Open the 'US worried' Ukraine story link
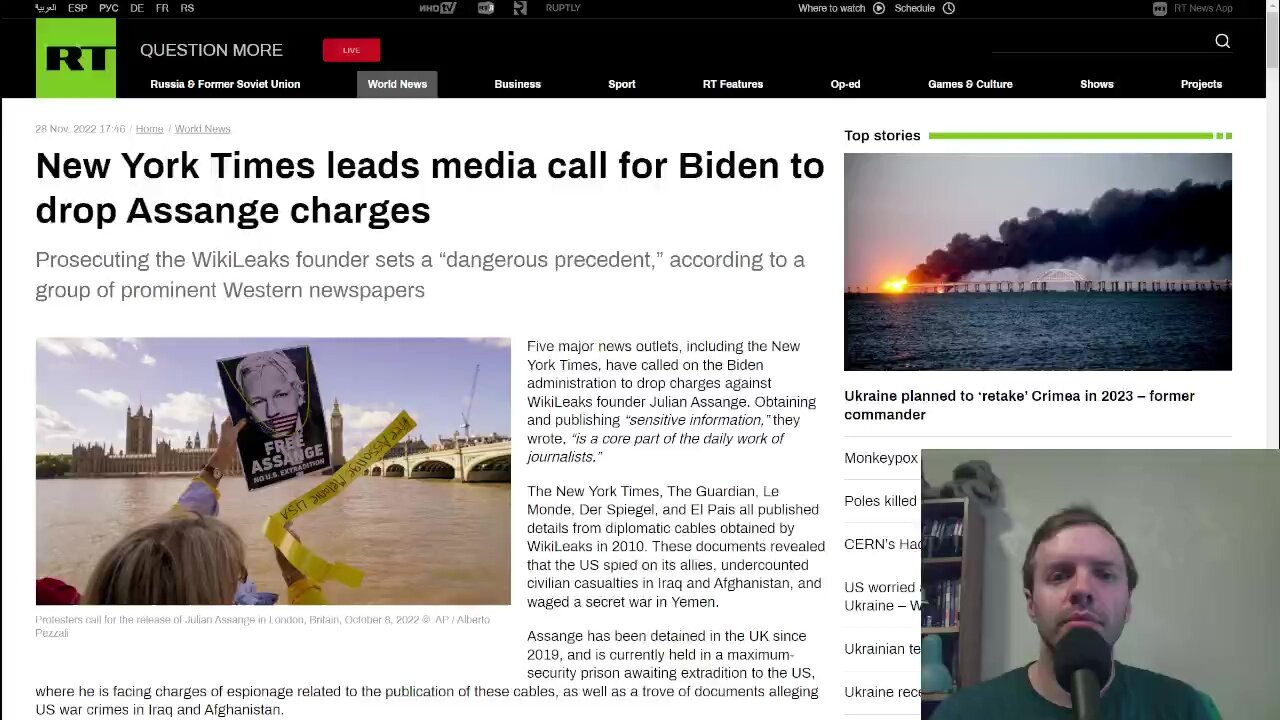This screenshot has height=720, width=1280. (881, 596)
